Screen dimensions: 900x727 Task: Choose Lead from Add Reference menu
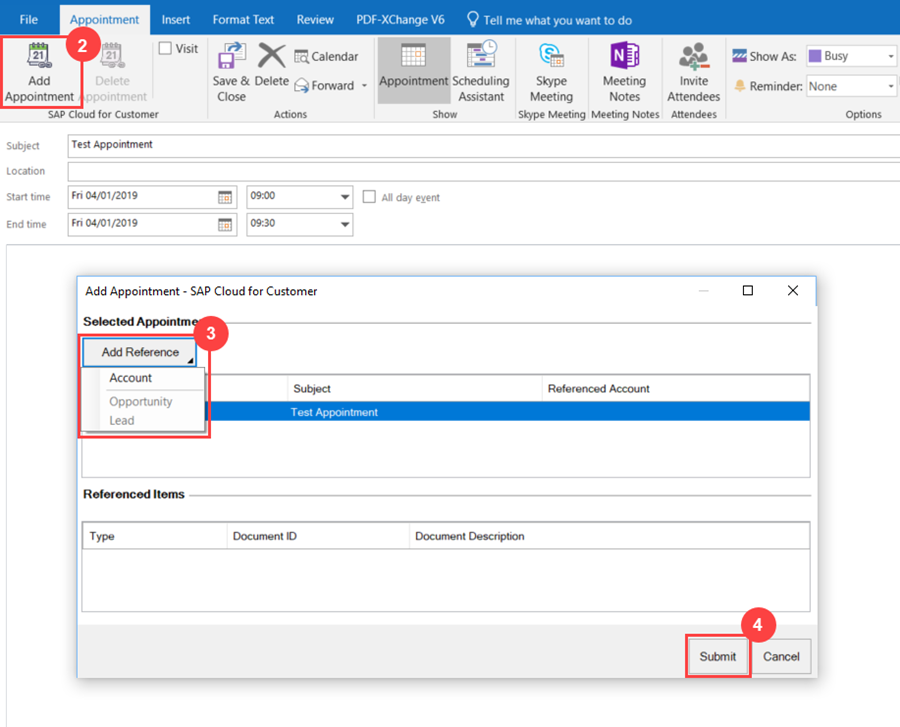point(122,421)
